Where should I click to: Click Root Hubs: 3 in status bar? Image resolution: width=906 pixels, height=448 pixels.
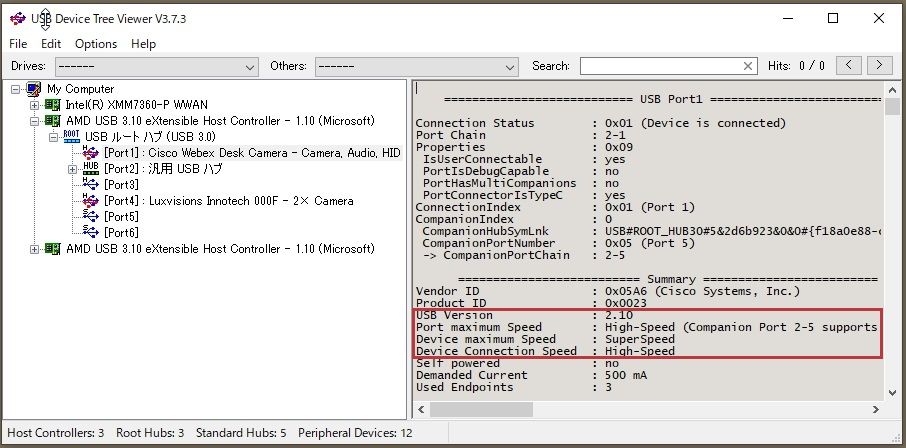[x=150, y=433]
